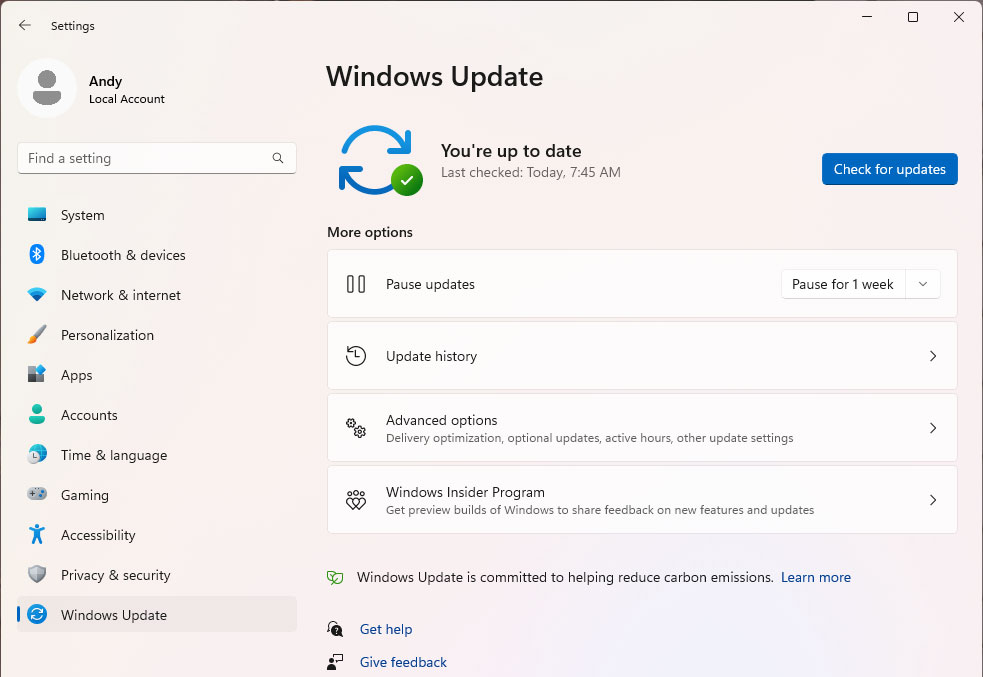
Task: Open the Update history card
Action: pyautogui.click(x=642, y=356)
